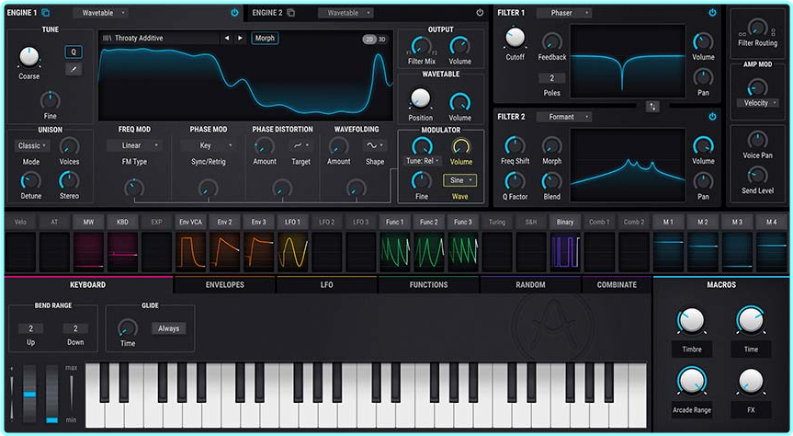
Task: Click the Filter 2 Q Factor knob
Action: tap(515, 181)
